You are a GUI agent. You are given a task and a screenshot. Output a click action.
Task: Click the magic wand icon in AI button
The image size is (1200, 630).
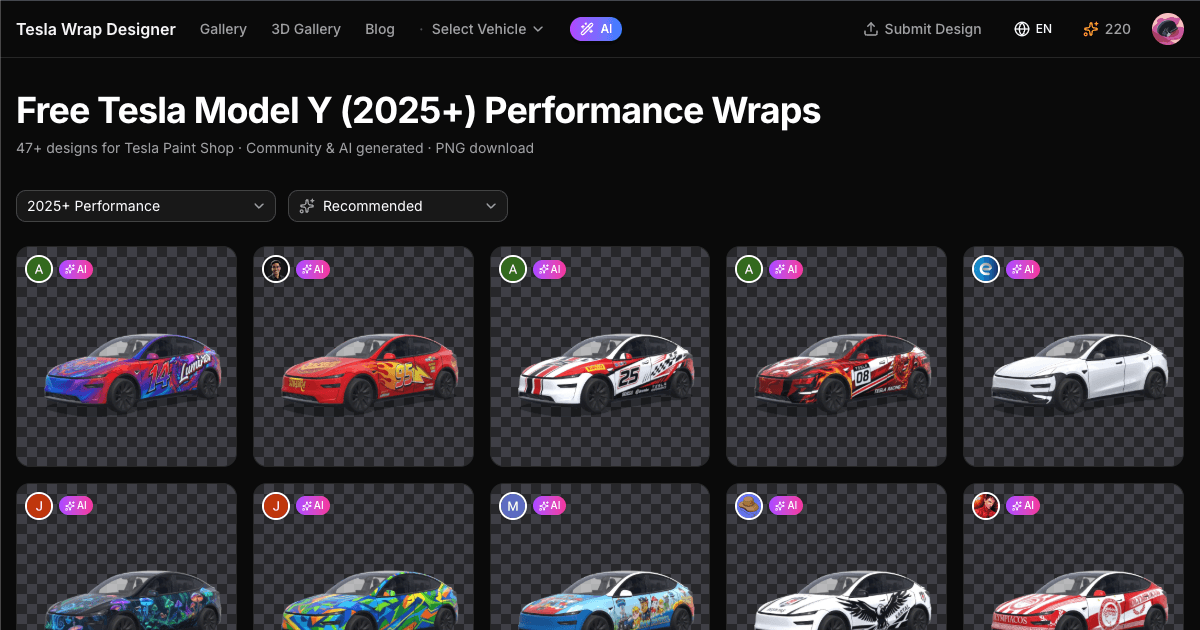click(588, 29)
